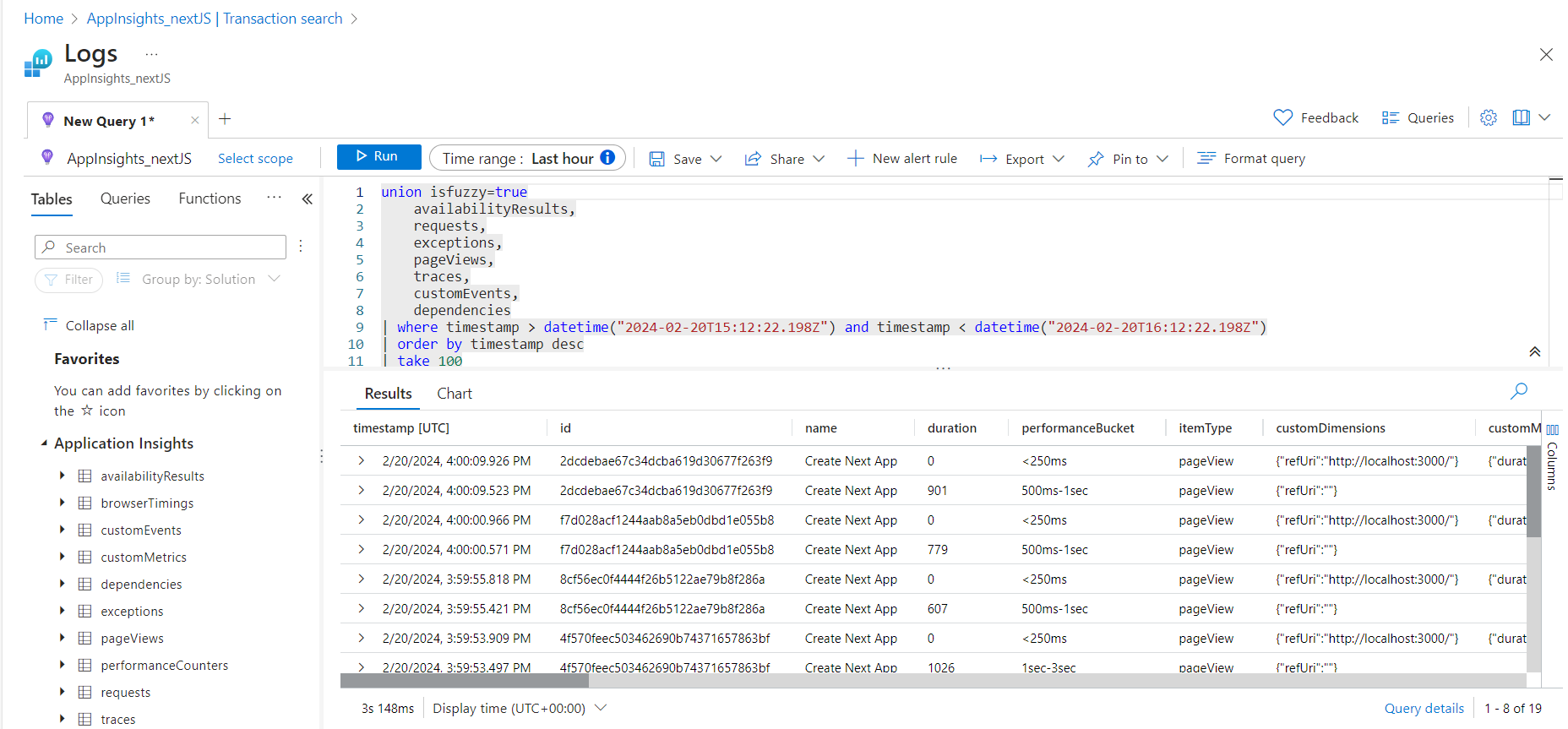
Task: Click the results horizontal scrollbar
Action: 465,680
